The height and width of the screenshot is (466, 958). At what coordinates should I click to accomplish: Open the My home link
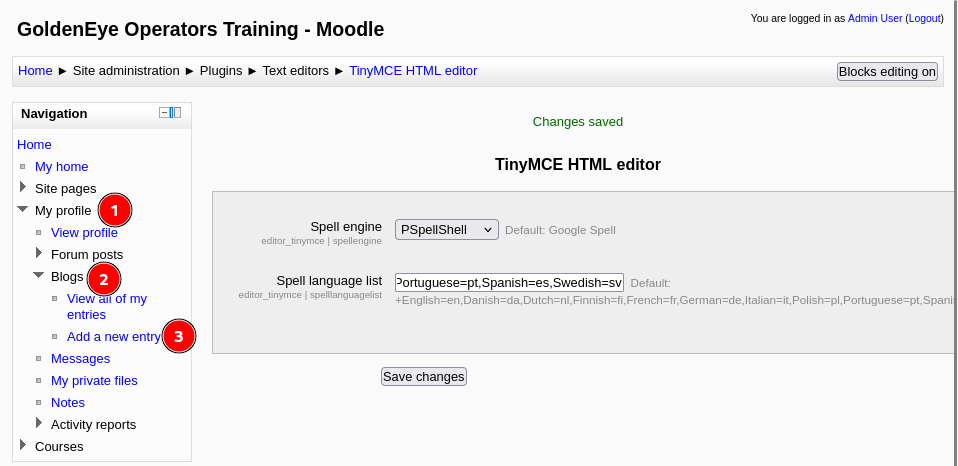[x=62, y=167]
